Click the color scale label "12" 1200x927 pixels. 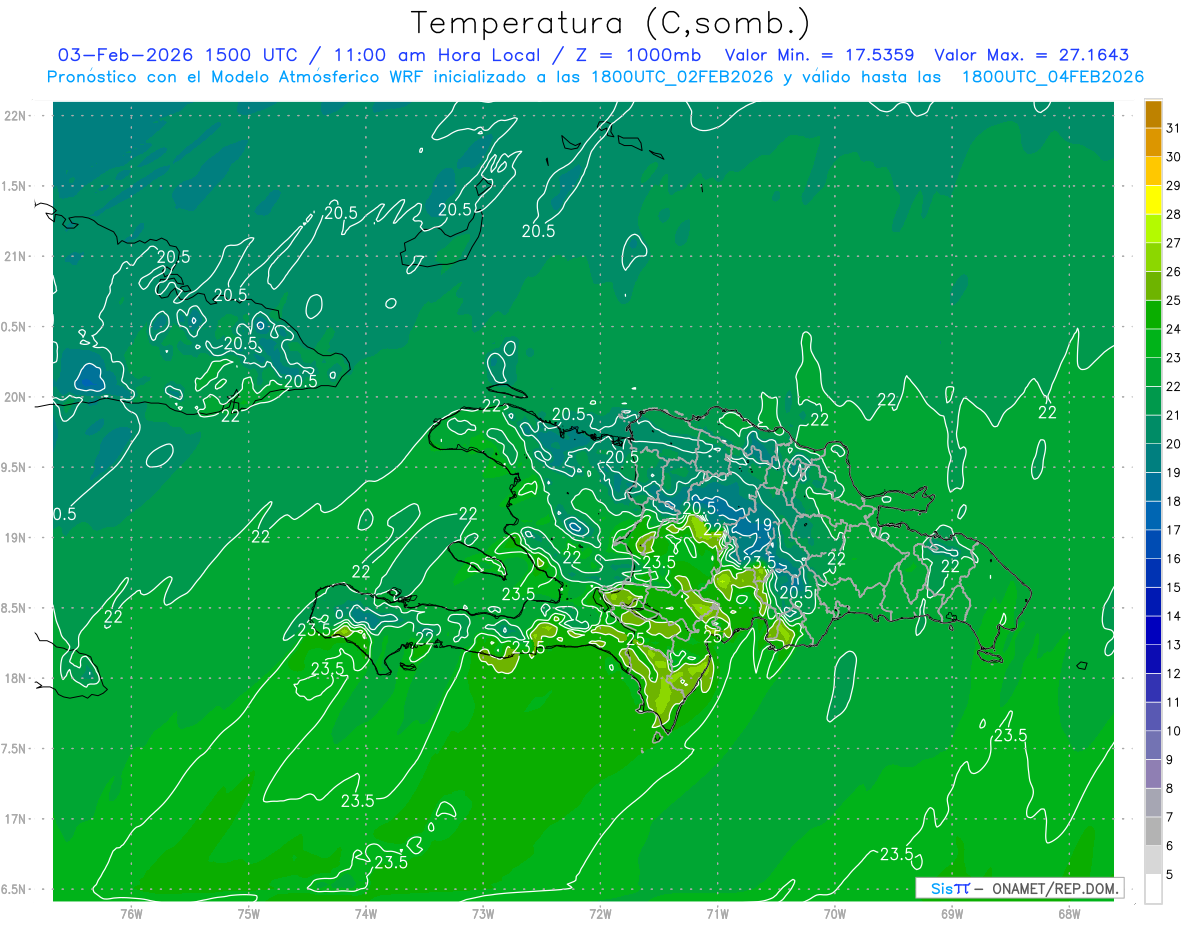pyautogui.click(x=1174, y=673)
